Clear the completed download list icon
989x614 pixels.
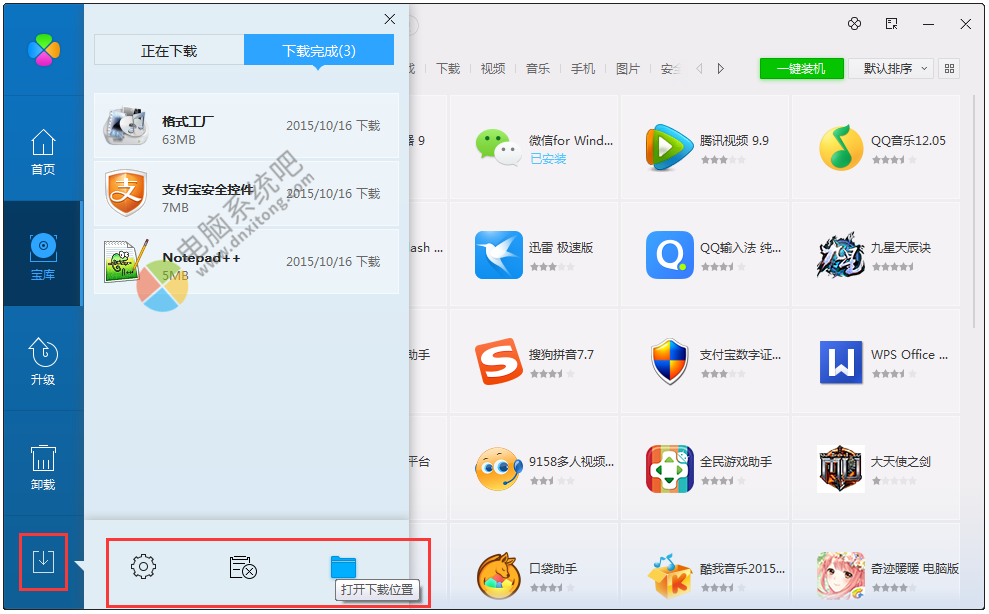click(243, 567)
